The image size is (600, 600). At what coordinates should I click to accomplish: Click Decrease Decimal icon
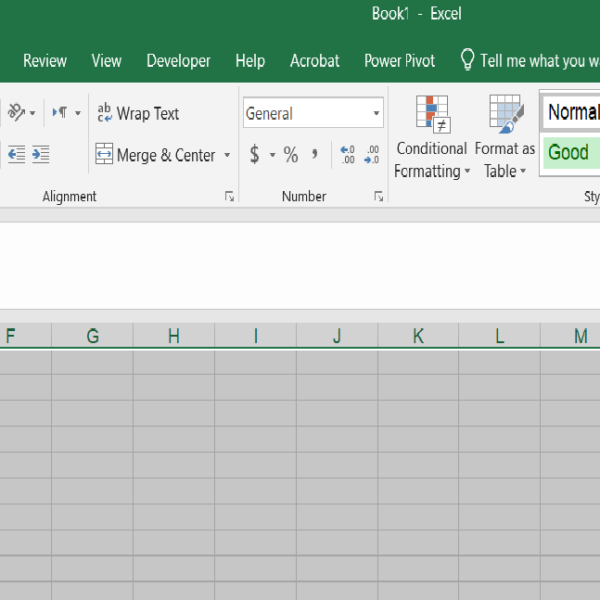point(372,154)
